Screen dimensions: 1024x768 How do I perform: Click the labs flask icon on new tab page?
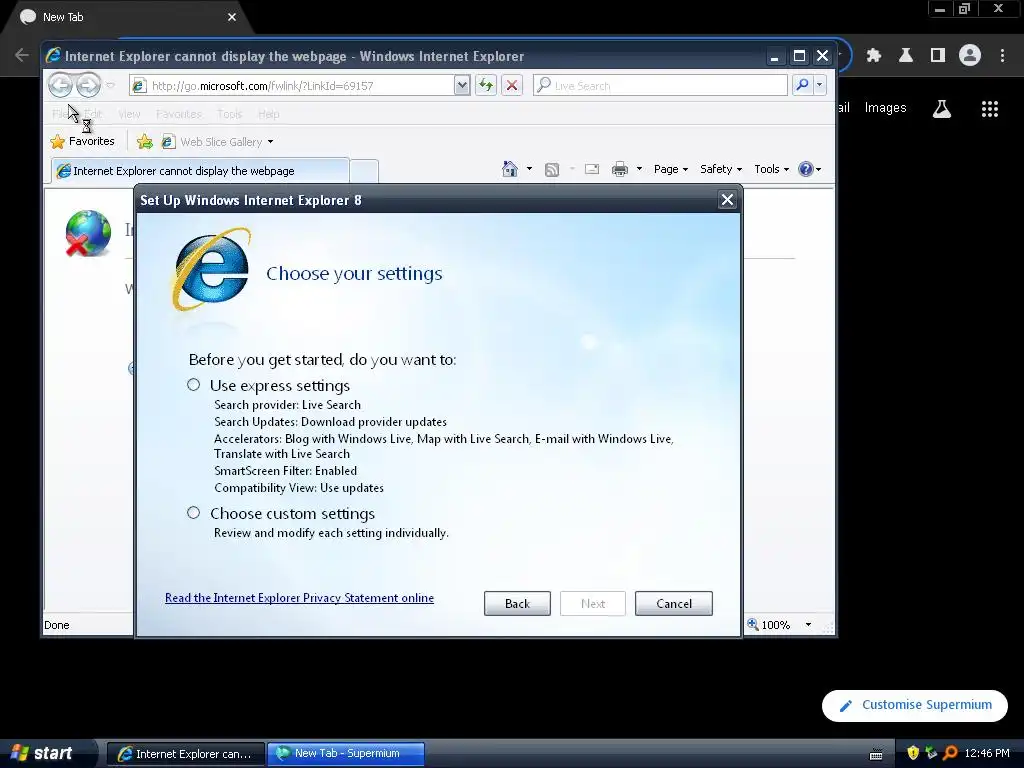(941, 108)
